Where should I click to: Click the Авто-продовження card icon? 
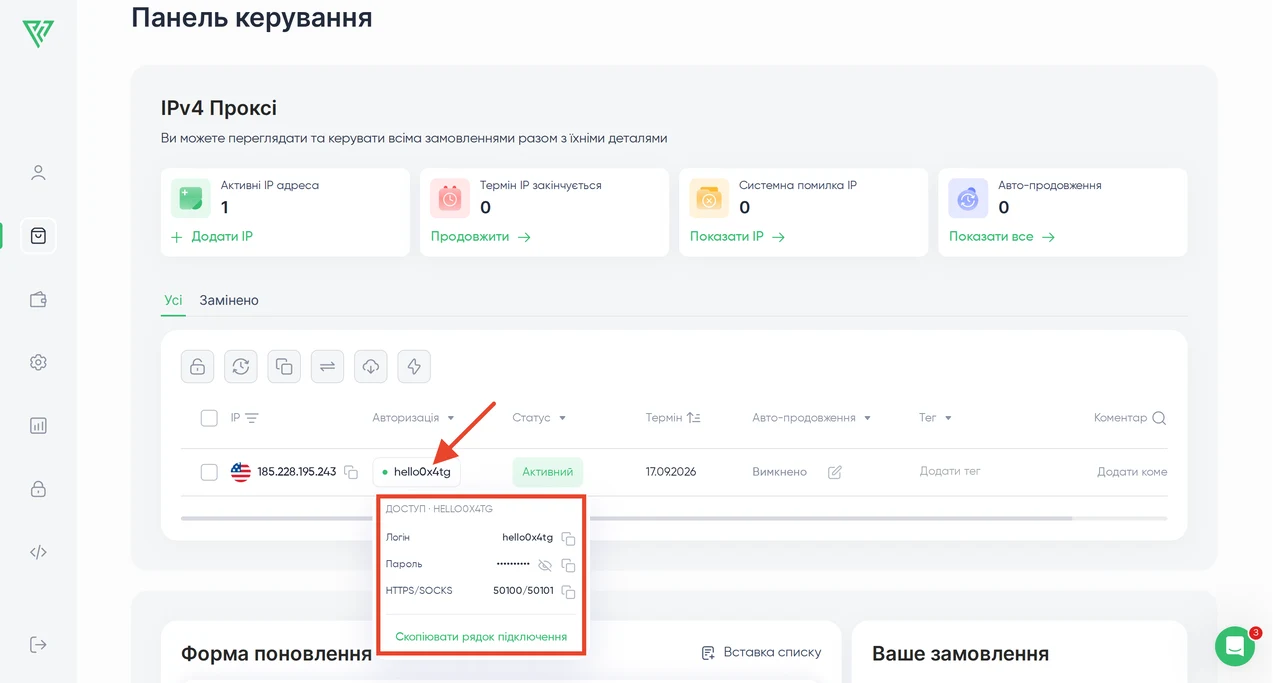pos(968,199)
